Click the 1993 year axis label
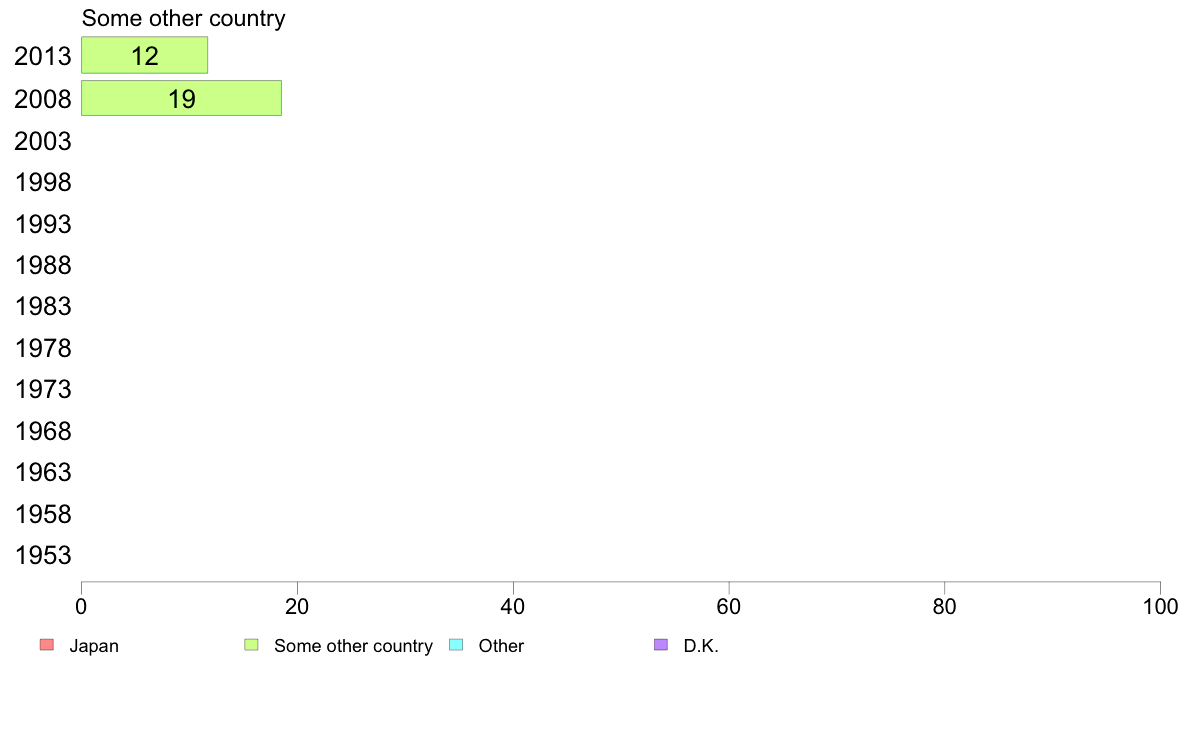This screenshot has height=736, width=1188. pos(43,224)
